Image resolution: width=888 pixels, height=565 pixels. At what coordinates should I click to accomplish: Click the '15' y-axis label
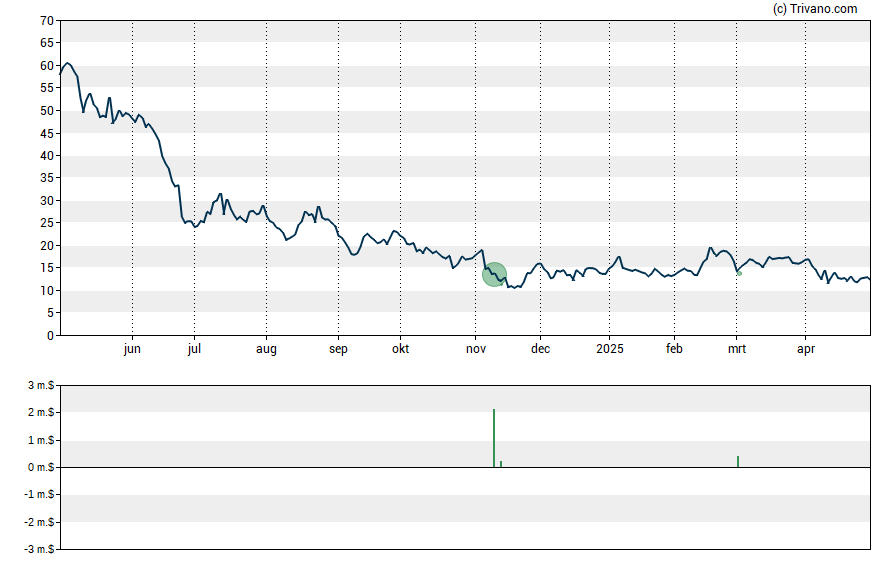click(x=47, y=268)
